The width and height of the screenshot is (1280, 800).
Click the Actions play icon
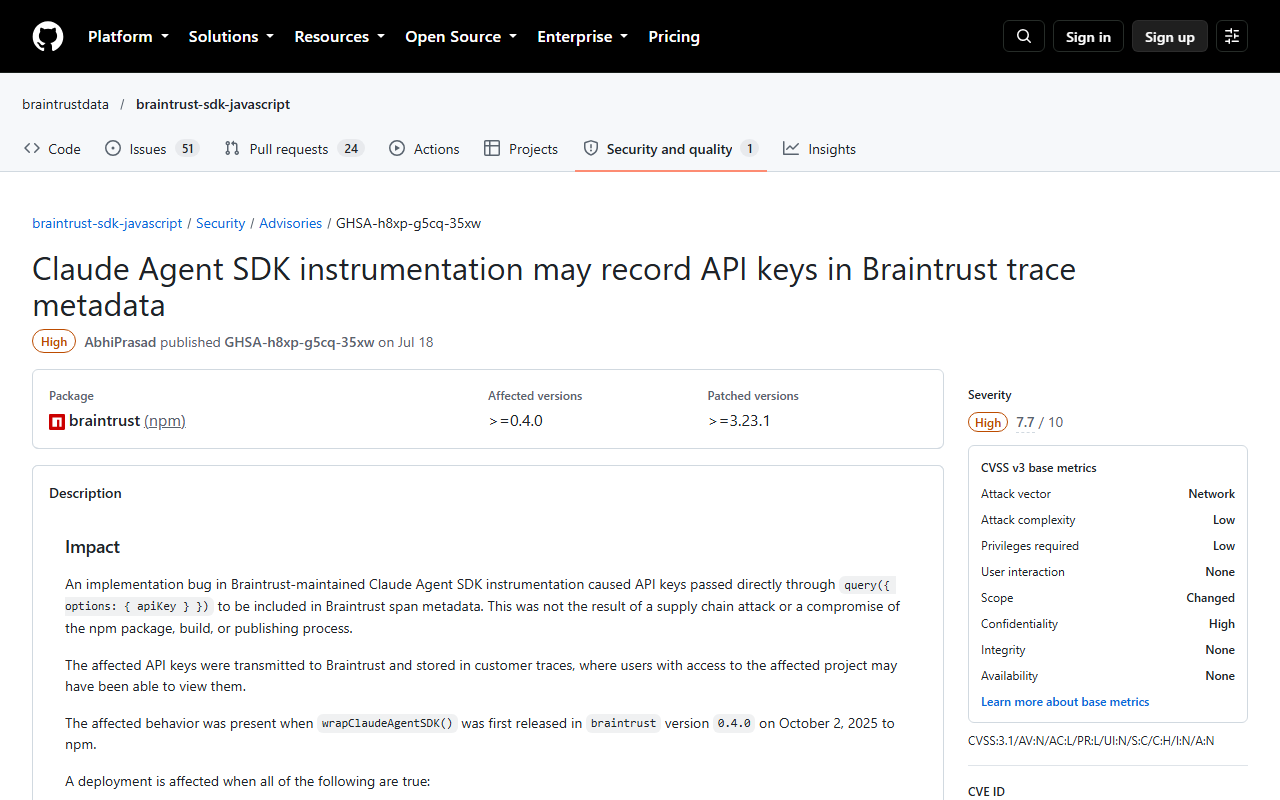tap(397, 148)
